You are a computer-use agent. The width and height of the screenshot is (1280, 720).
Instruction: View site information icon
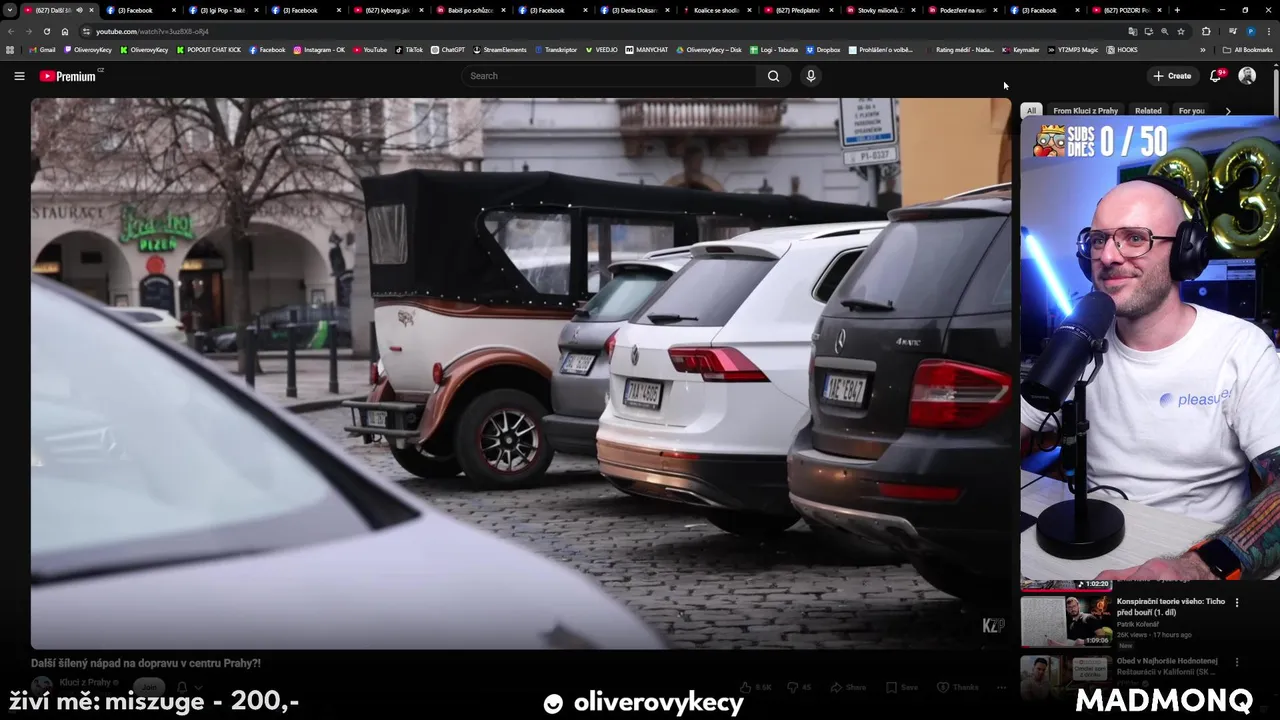pyautogui.click(x=86, y=31)
